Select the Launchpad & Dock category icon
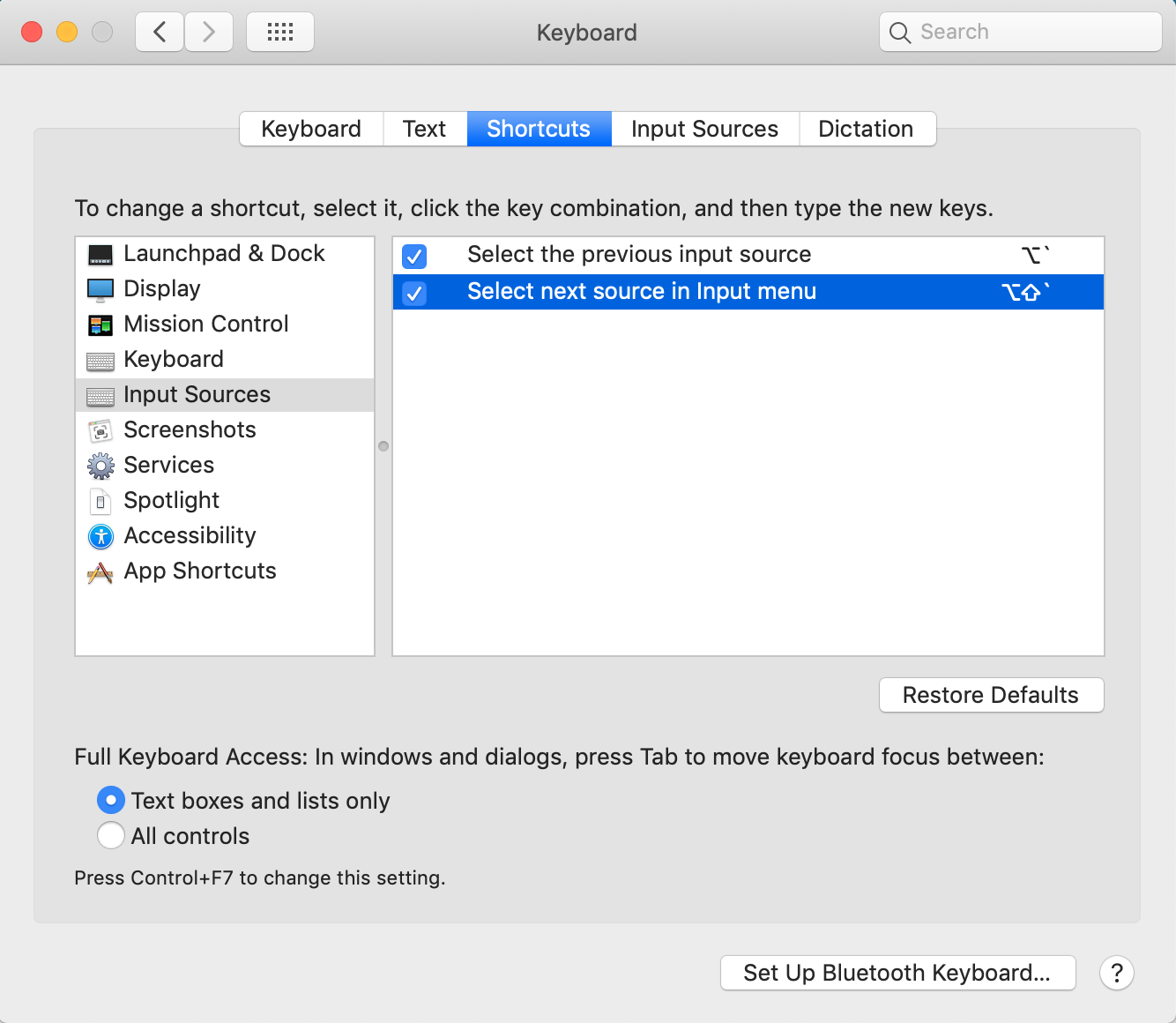Image resolution: width=1176 pixels, height=1023 pixels. [x=100, y=254]
